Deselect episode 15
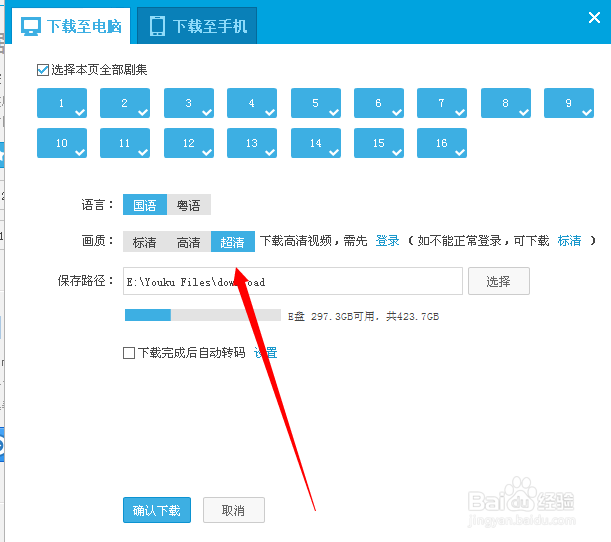This screenshot has width=611, height=542. coord(379,143)
